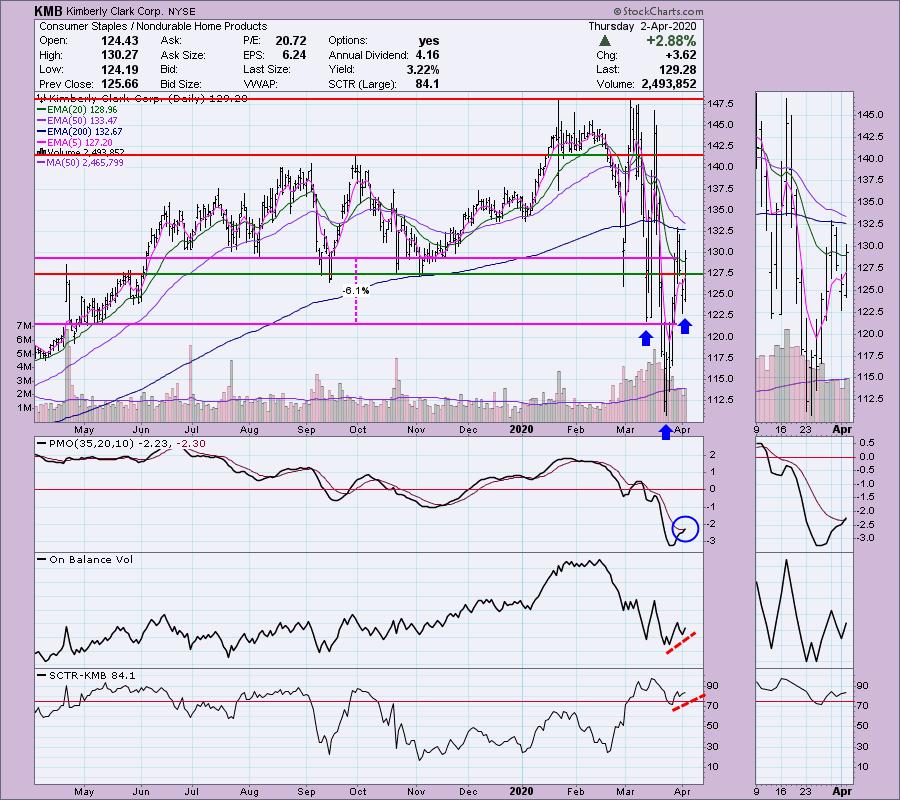
Task: Click the Low value 124.19
Action: pos(119,69)
